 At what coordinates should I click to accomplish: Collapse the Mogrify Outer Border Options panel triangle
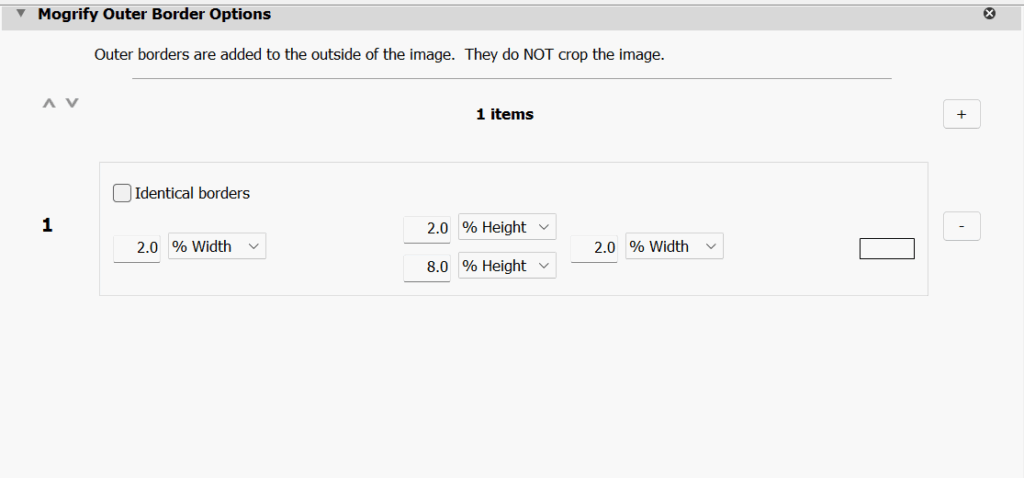(x=20, y=14)
